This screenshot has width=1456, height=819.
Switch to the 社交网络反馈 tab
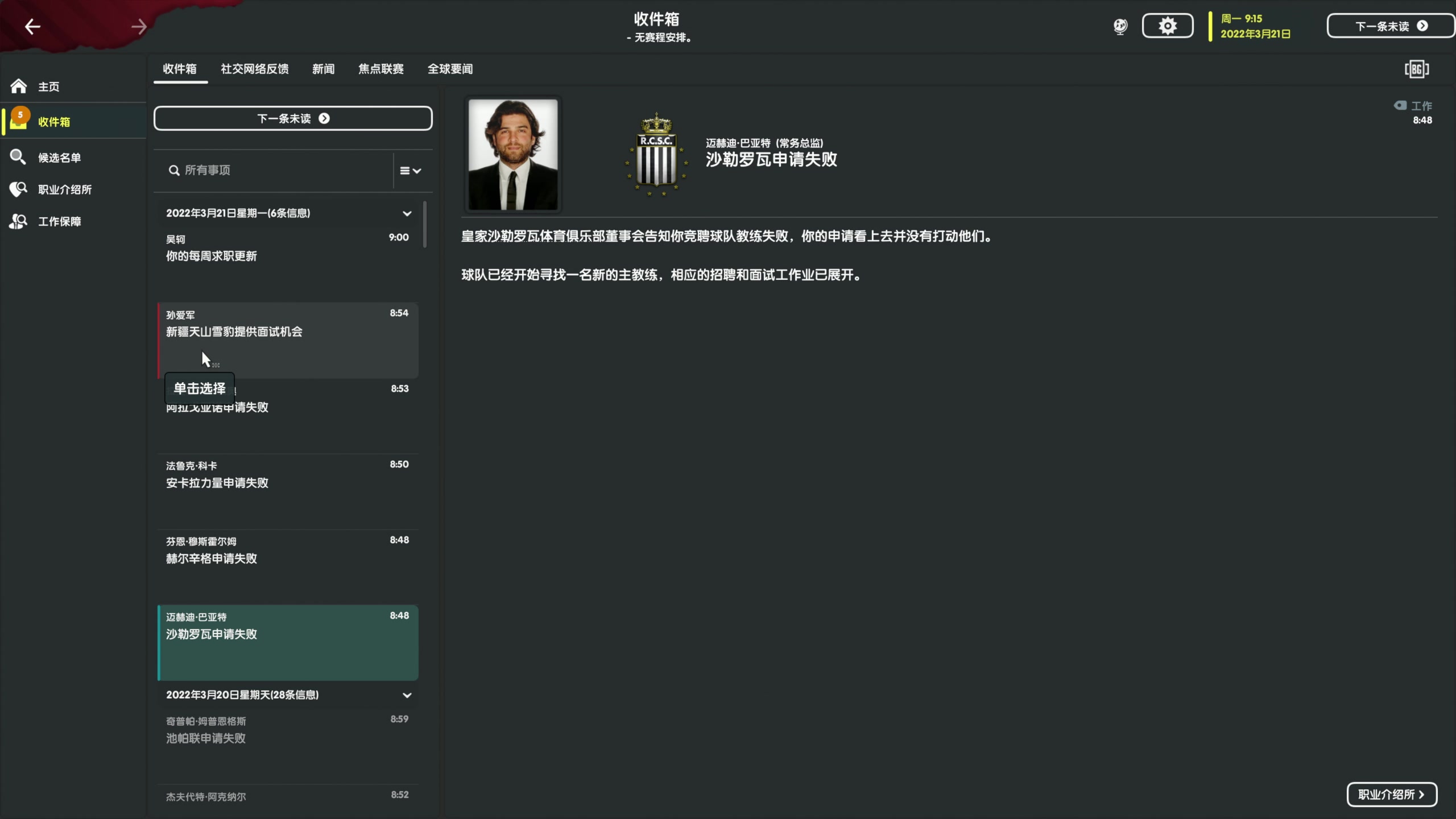point(254,69)
